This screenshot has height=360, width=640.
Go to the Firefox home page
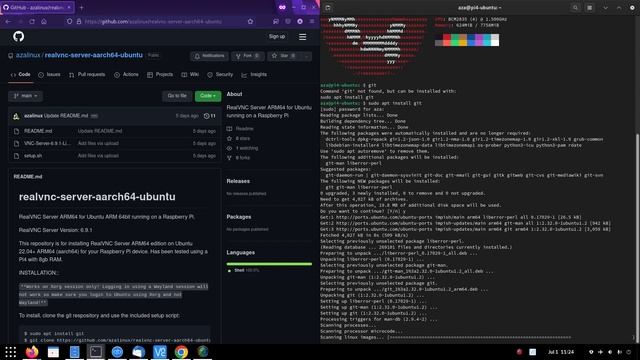(44, 21)
